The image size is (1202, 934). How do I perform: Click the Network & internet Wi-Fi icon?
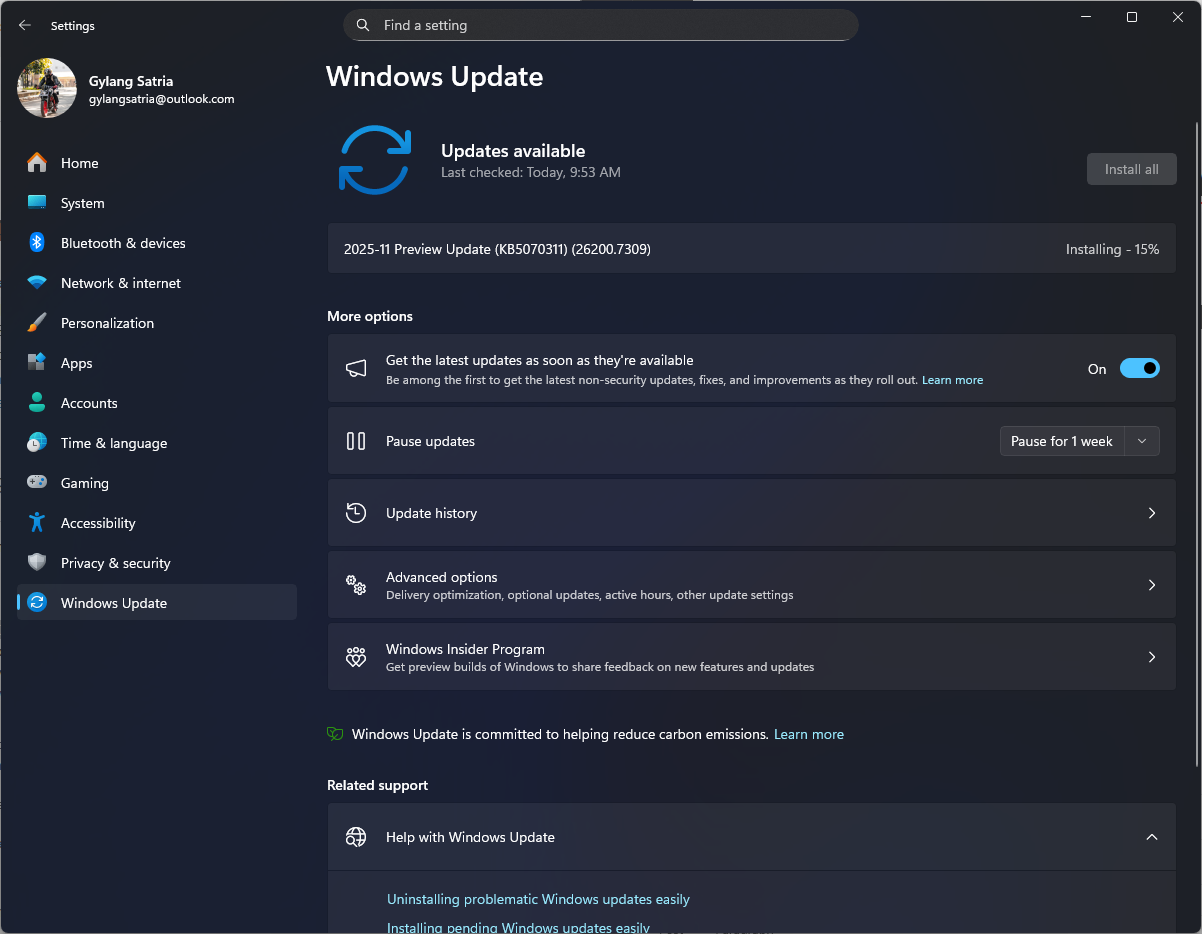[37, 283]
